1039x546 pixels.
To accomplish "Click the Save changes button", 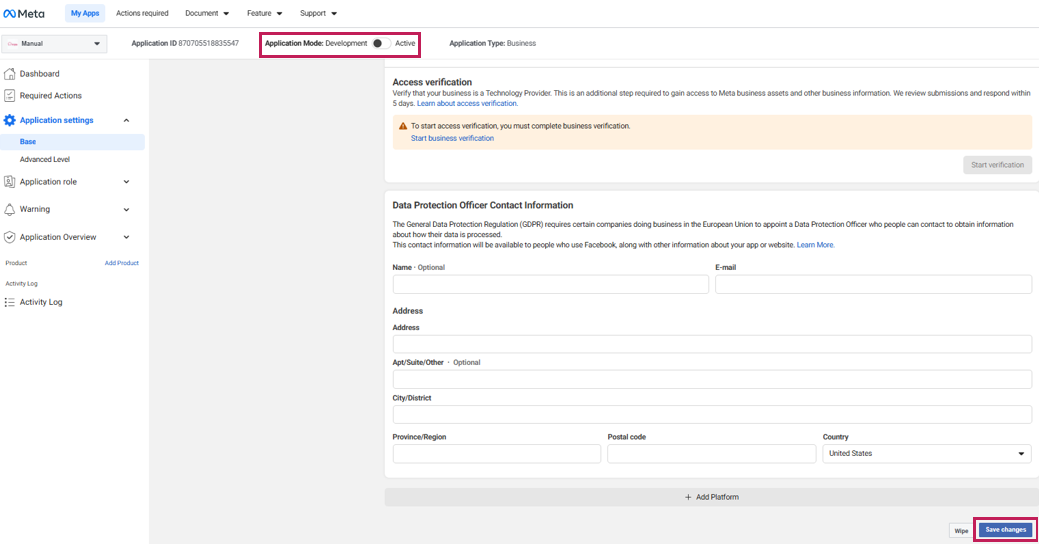I will click(x=1005, y=529).
